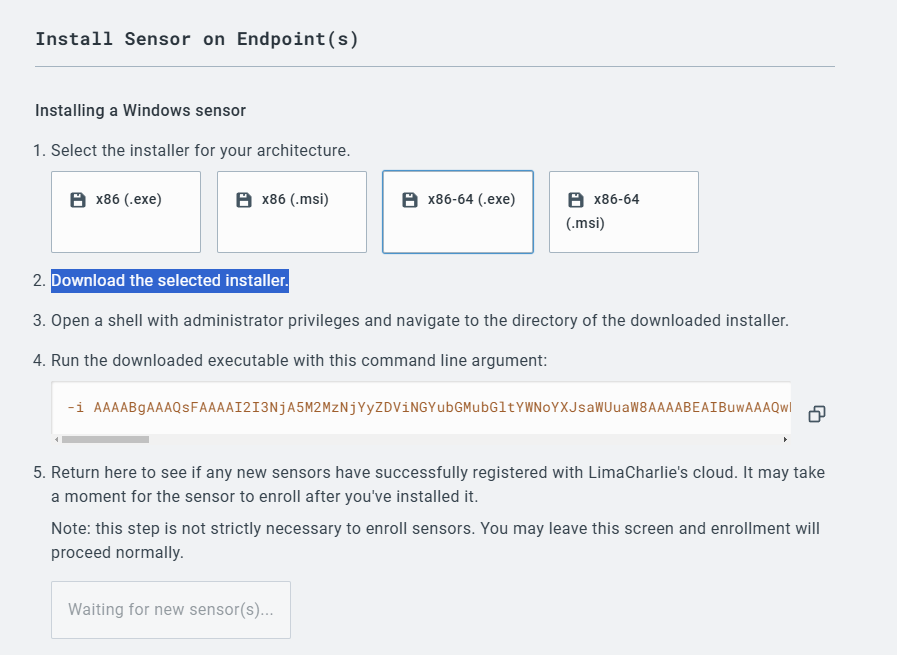Click the horizontal scrollbar thumb under the command
This screenshot has height=655, width=897.
tap(105, 439)
